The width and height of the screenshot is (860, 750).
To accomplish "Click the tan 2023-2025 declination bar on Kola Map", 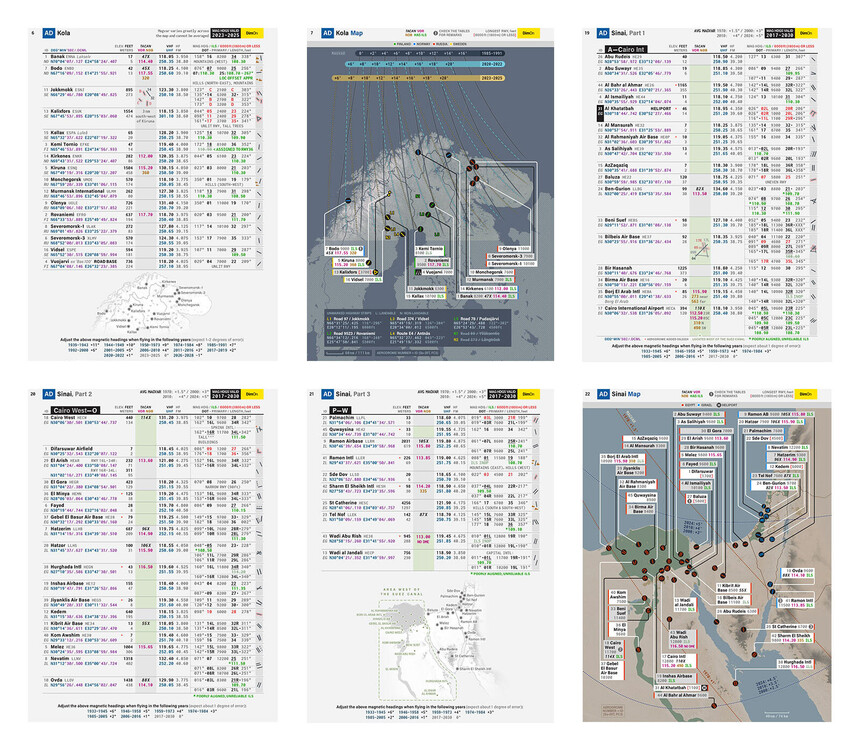I will point(418,78).
